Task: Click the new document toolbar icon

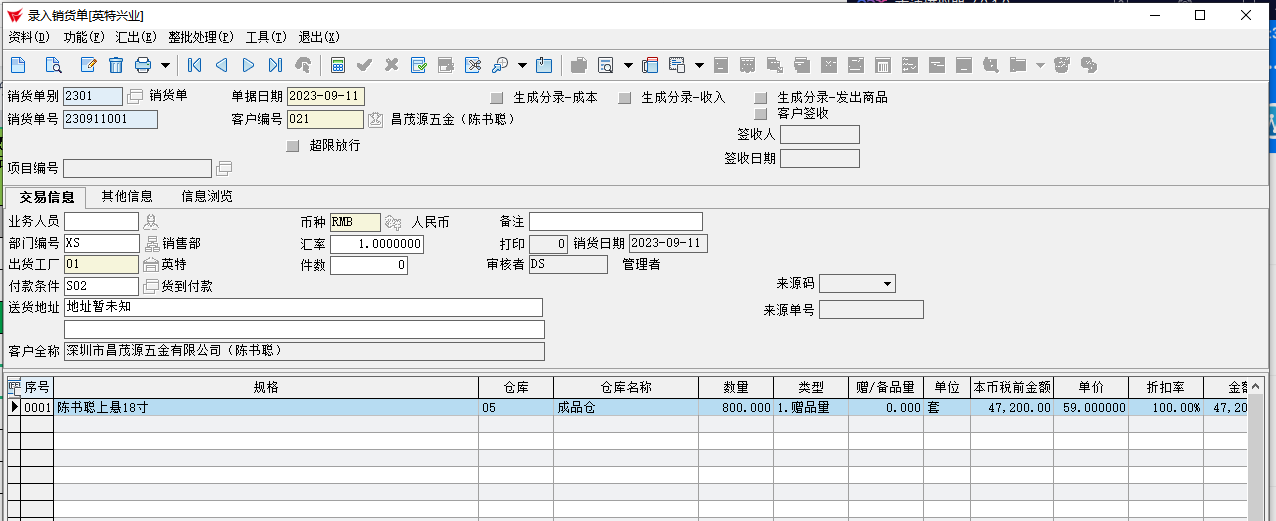Action: point(18,66)
